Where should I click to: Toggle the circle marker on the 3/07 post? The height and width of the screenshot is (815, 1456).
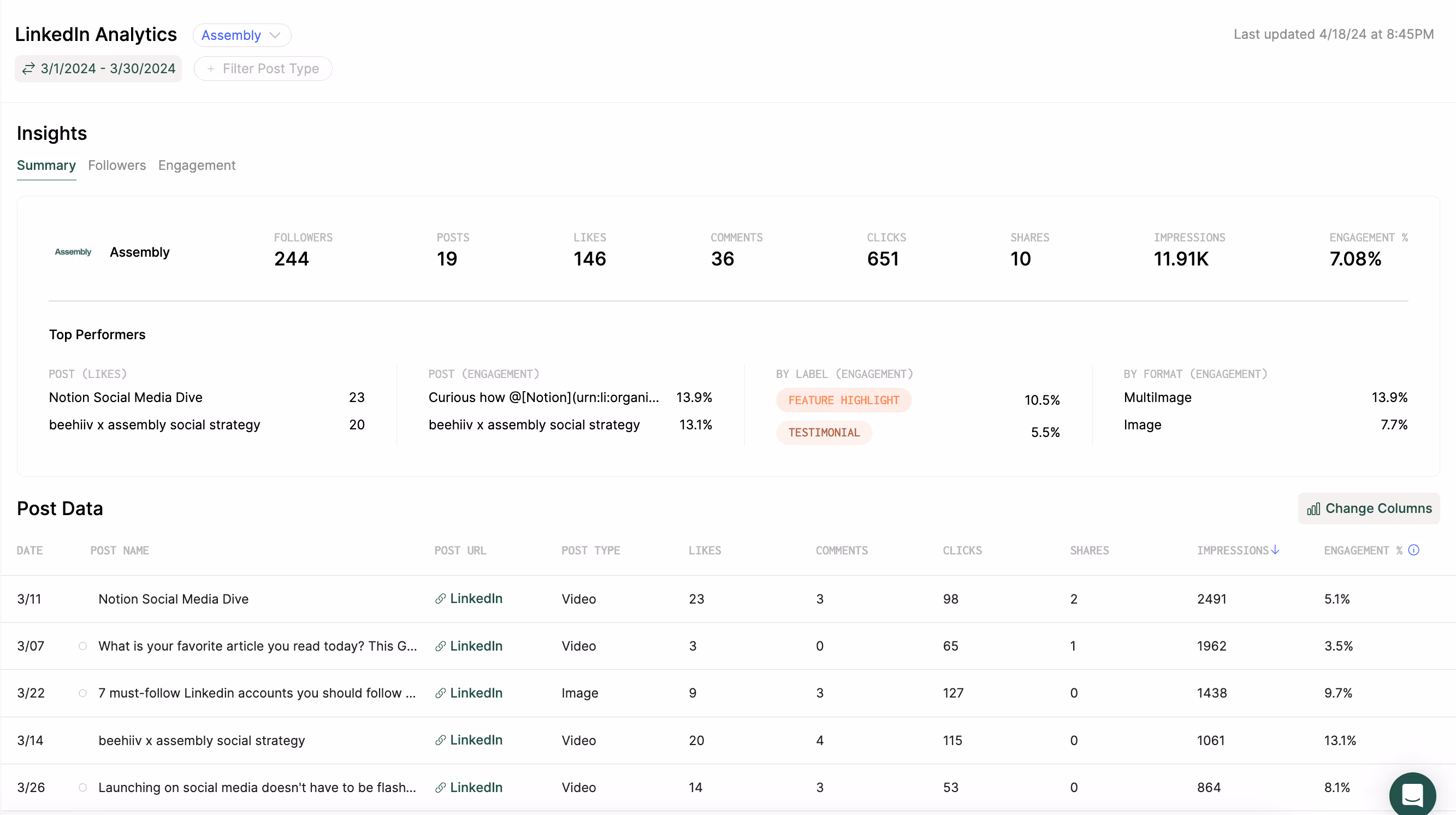tap(82, 646)
